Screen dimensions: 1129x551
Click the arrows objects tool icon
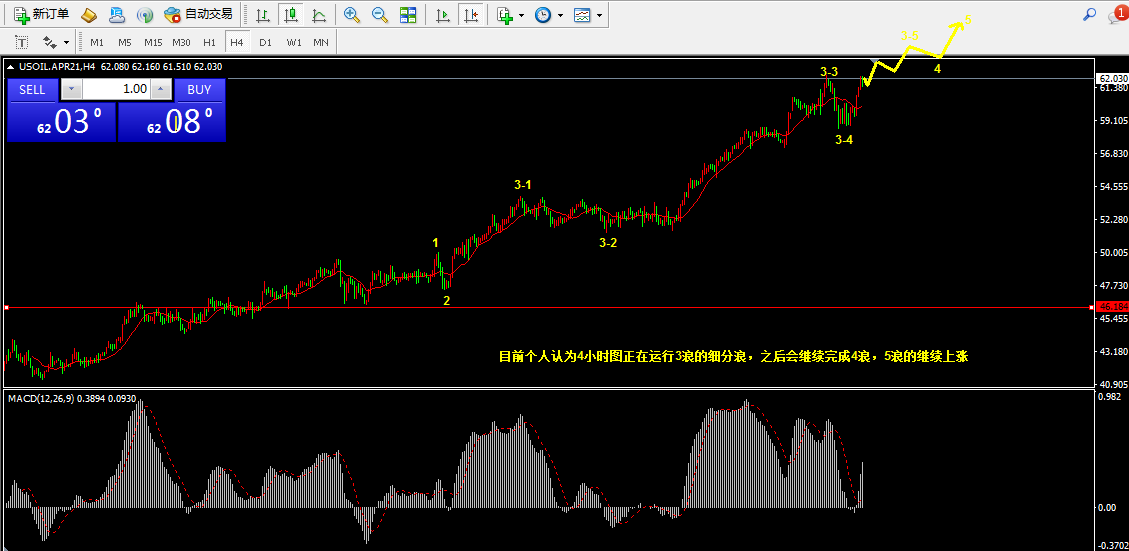tap(49, 42)
